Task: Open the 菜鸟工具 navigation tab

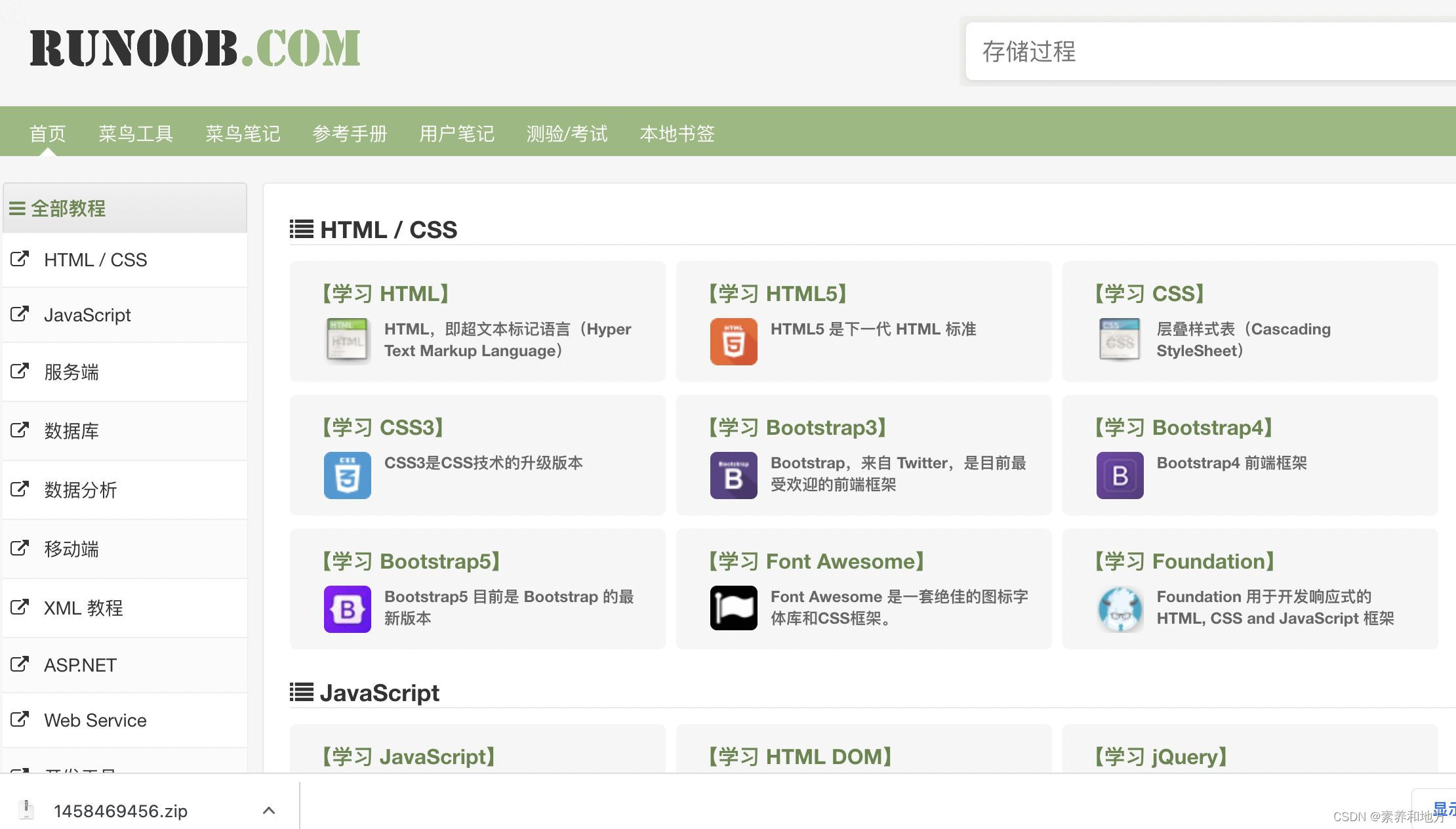Action: coord(135,134)
